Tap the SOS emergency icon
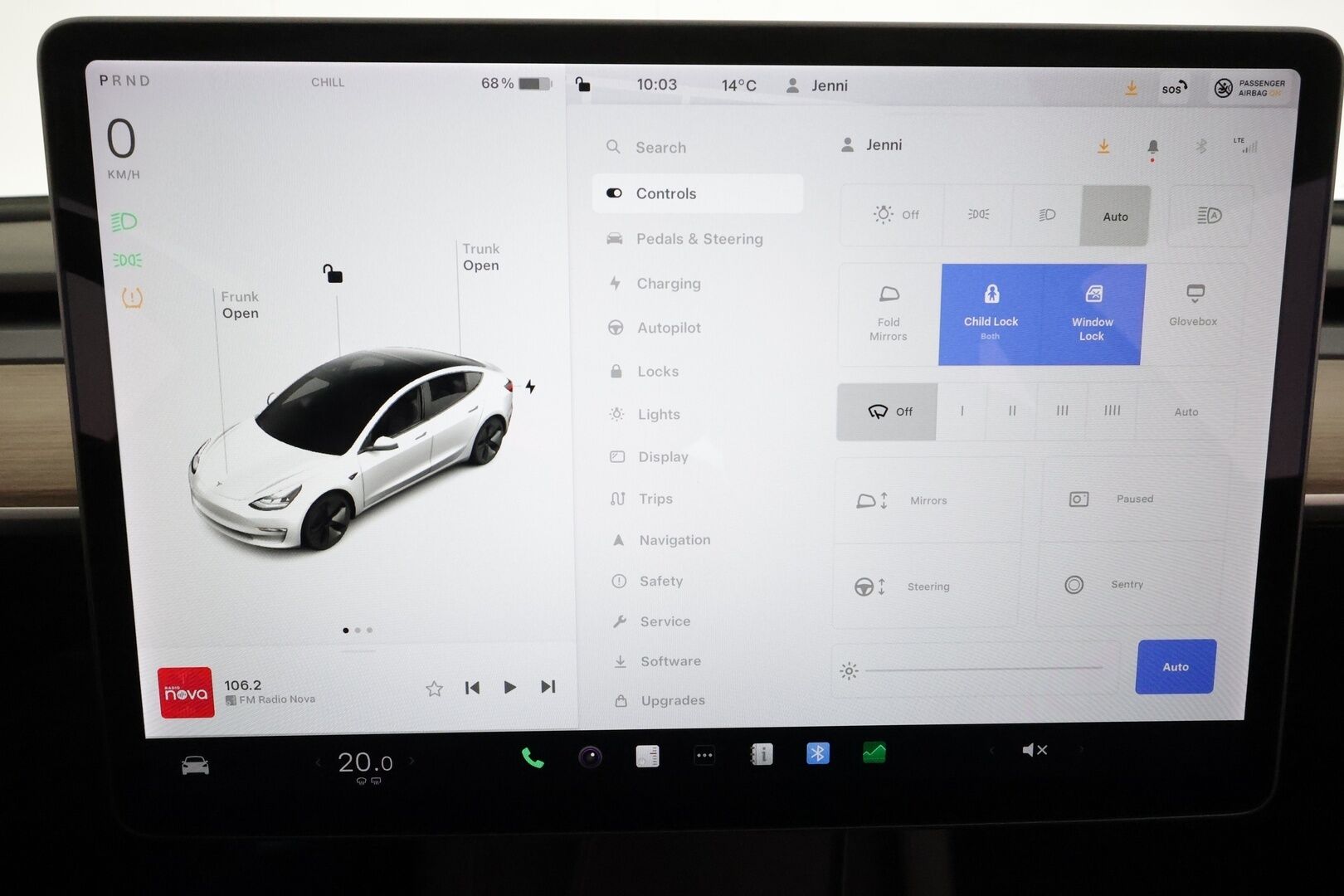The image size is (1344, 896). pyautogui.click(x=1173, y=88)
